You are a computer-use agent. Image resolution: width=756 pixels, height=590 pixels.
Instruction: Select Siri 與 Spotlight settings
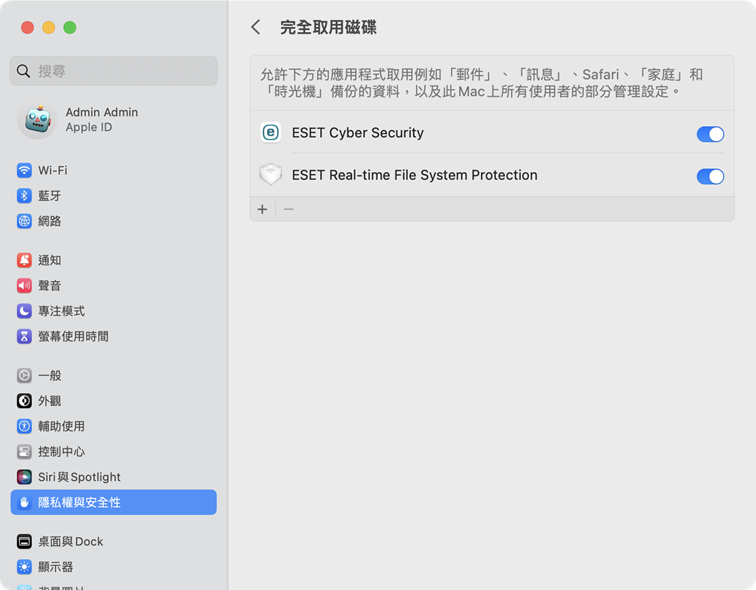coord(114,477)
